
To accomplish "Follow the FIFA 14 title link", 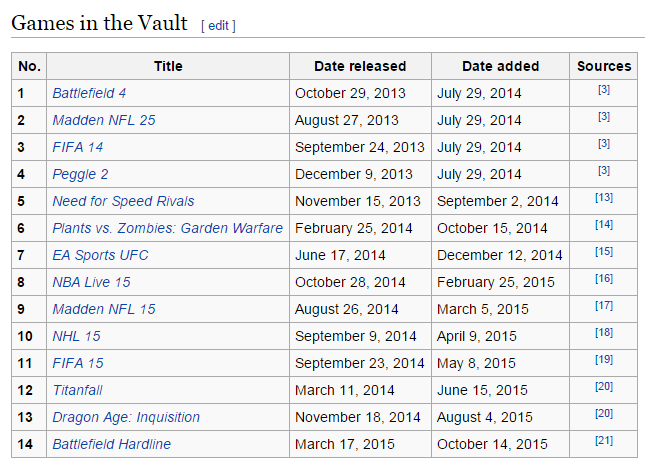I will click(77, 147).
